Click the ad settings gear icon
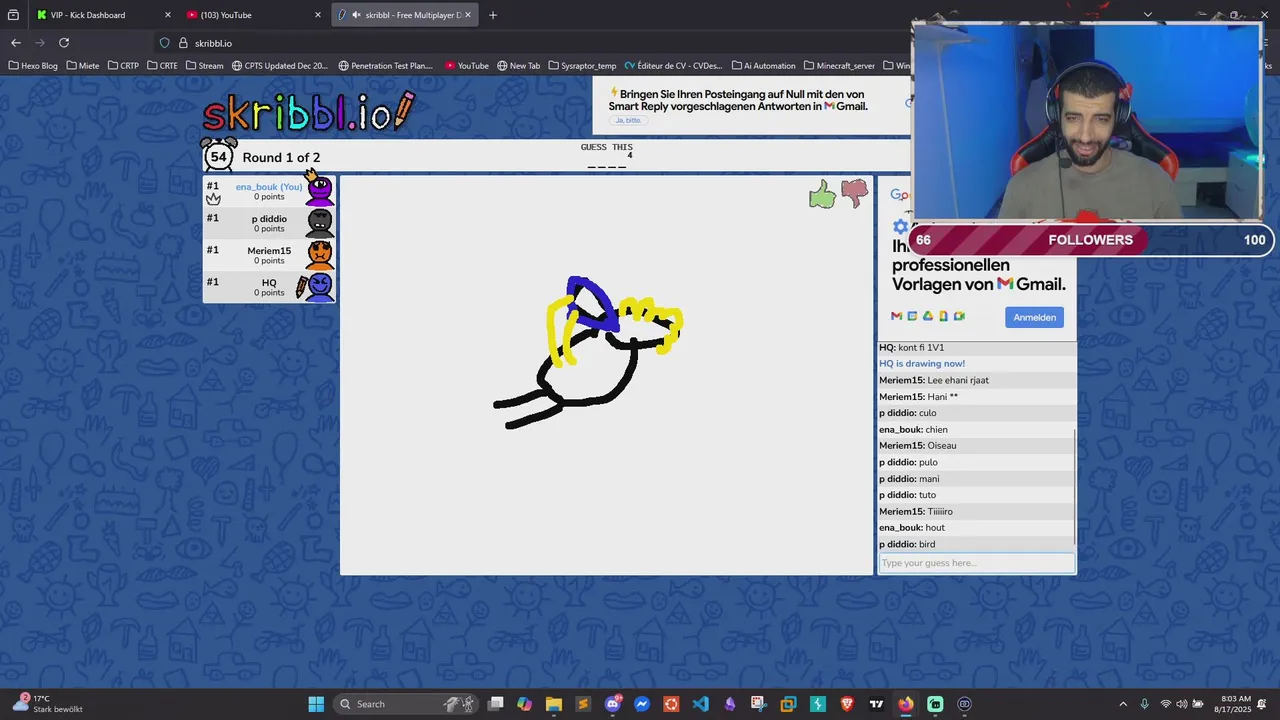Image resolution: width=1280 pixels, height=720 pixels. pos(900,227)
